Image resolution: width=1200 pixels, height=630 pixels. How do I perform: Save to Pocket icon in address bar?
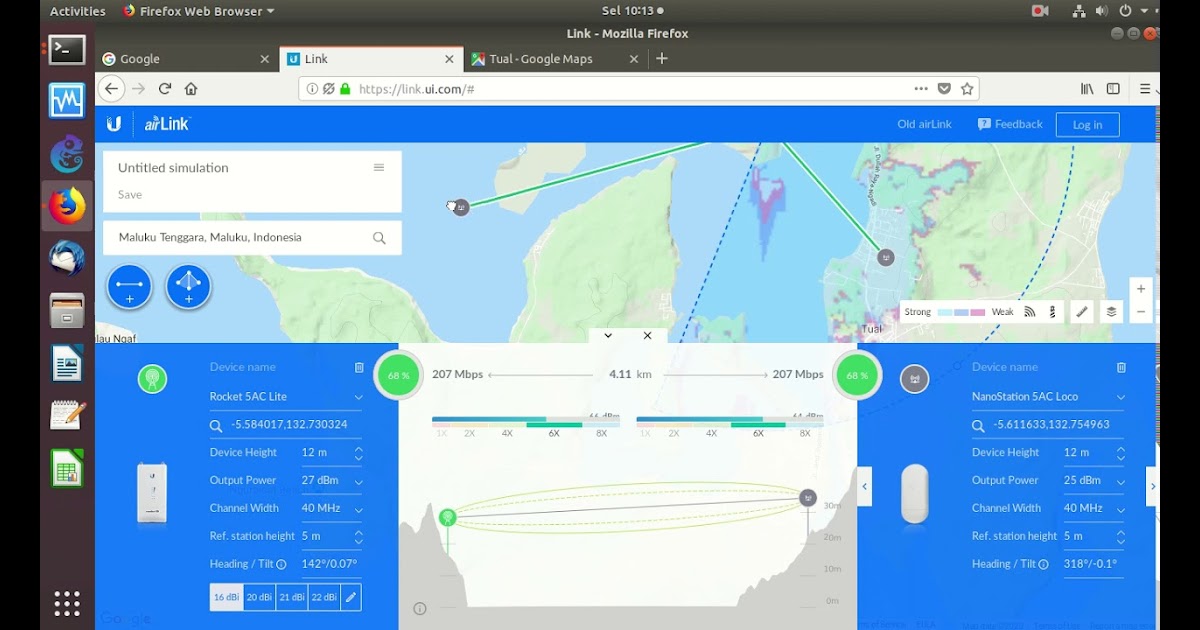pyautogui.click(x=944, y=89)
